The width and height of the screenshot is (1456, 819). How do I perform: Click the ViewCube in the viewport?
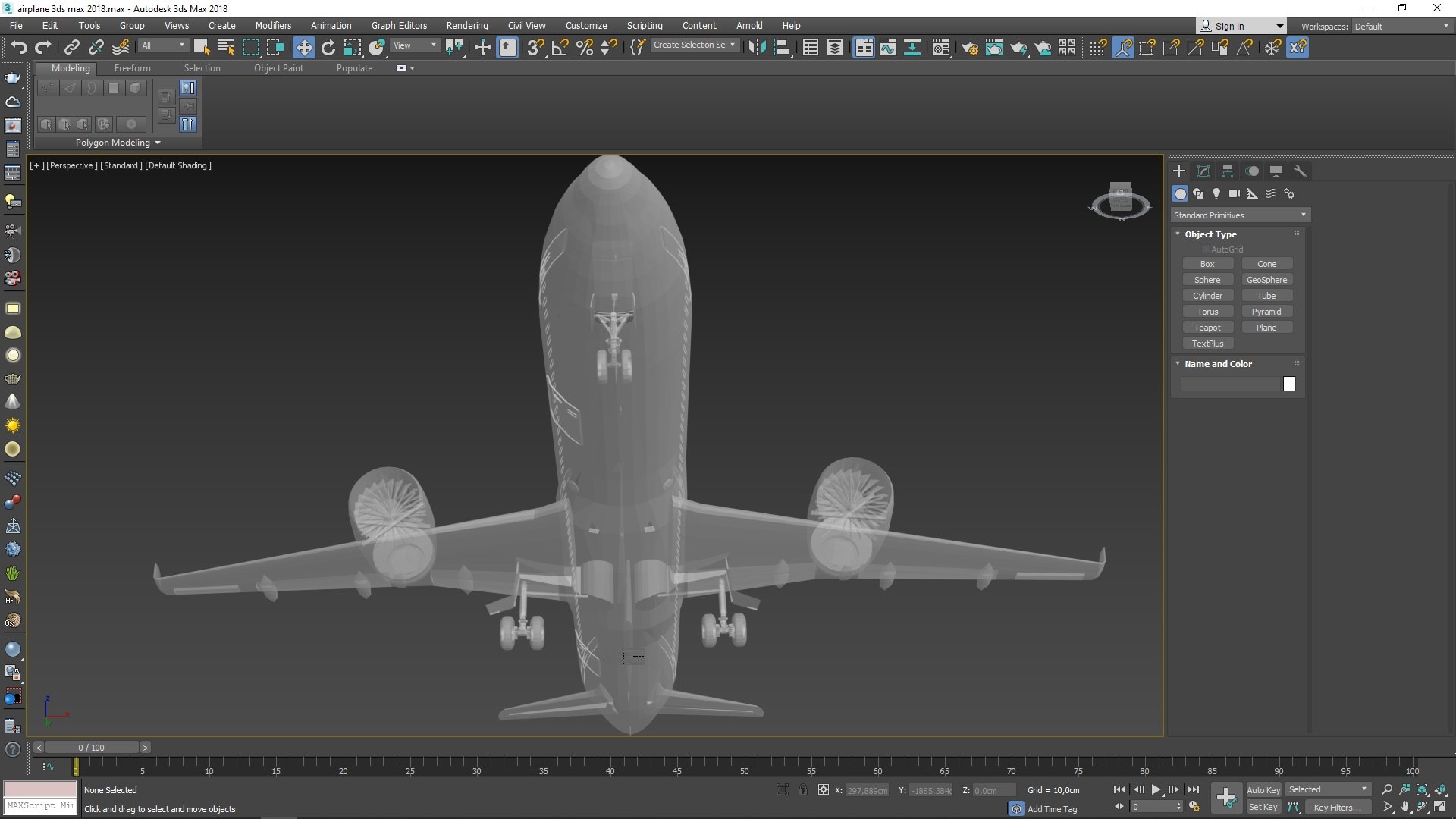pyautogui.click(x=1121, y=199)
